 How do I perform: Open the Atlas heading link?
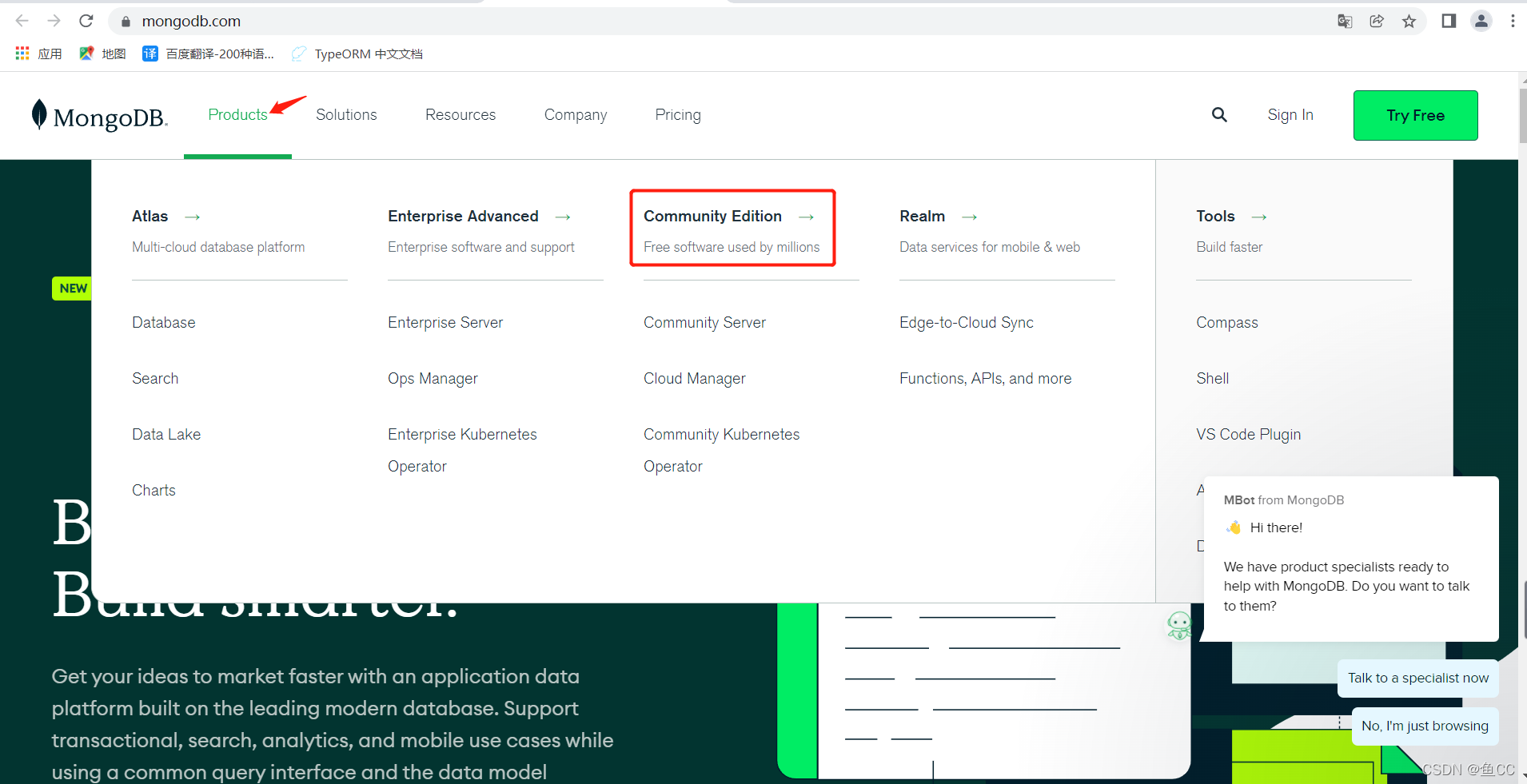coord(150,217)
